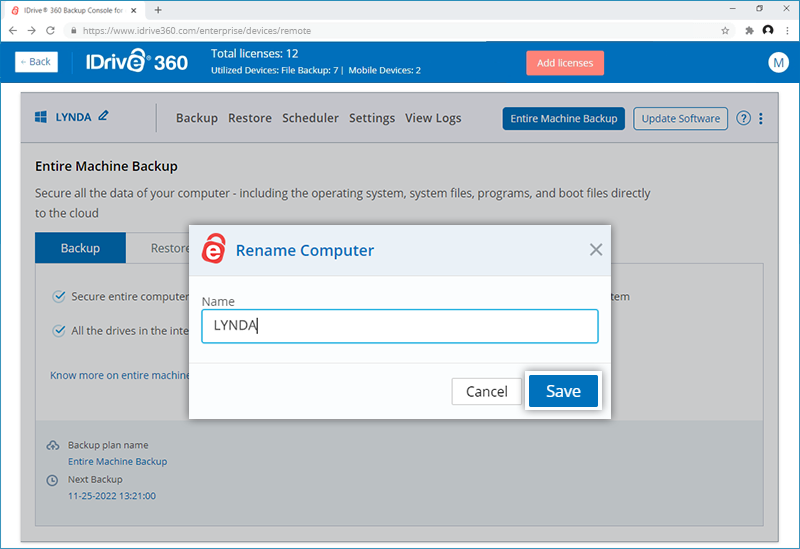Click the Mobile Devices: 2 text
800x549 pixels.
click(x=385, y=70)
